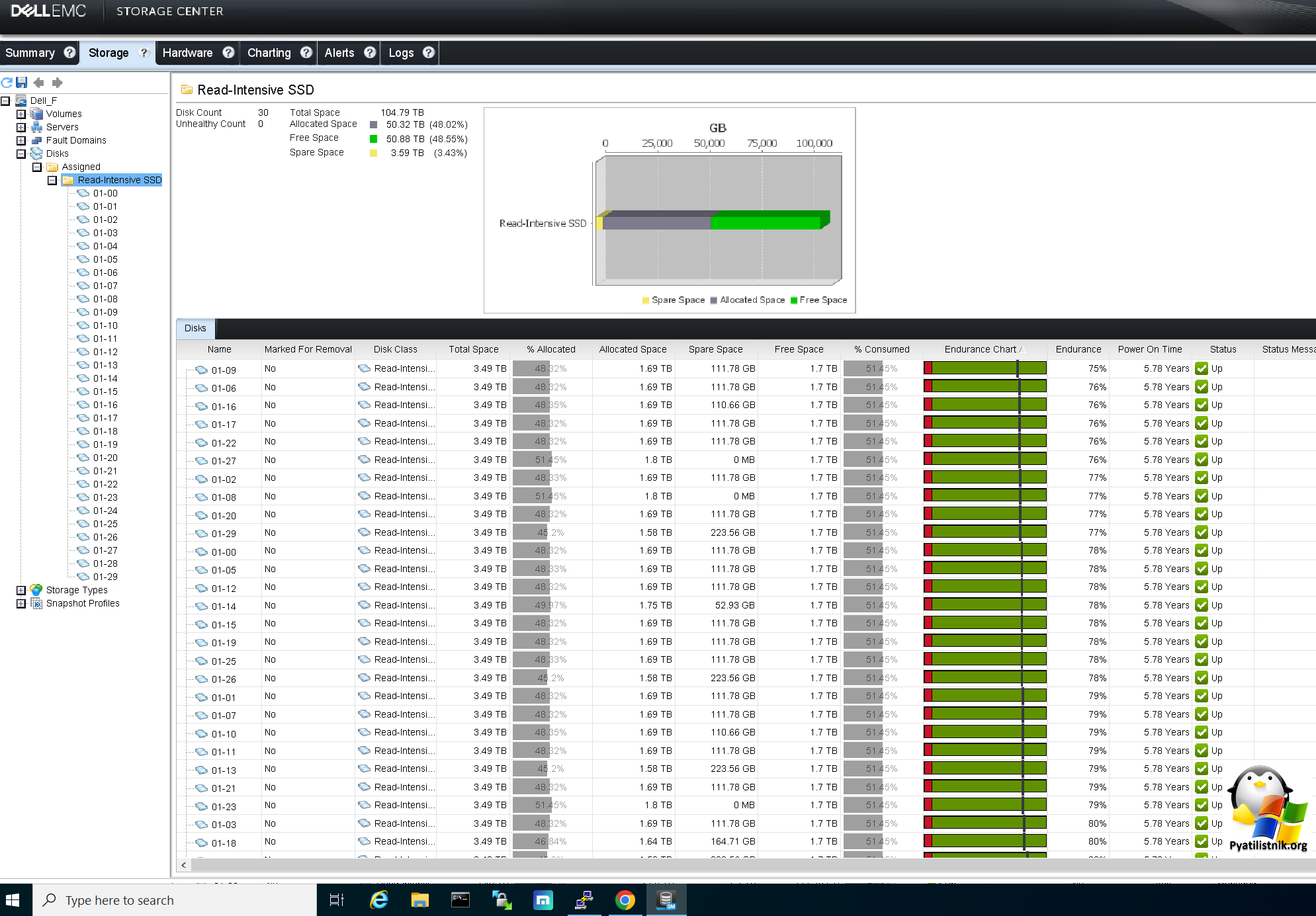Collapse the Assigned folder node
Viewport: 1316px width, 916px height.
37,167
